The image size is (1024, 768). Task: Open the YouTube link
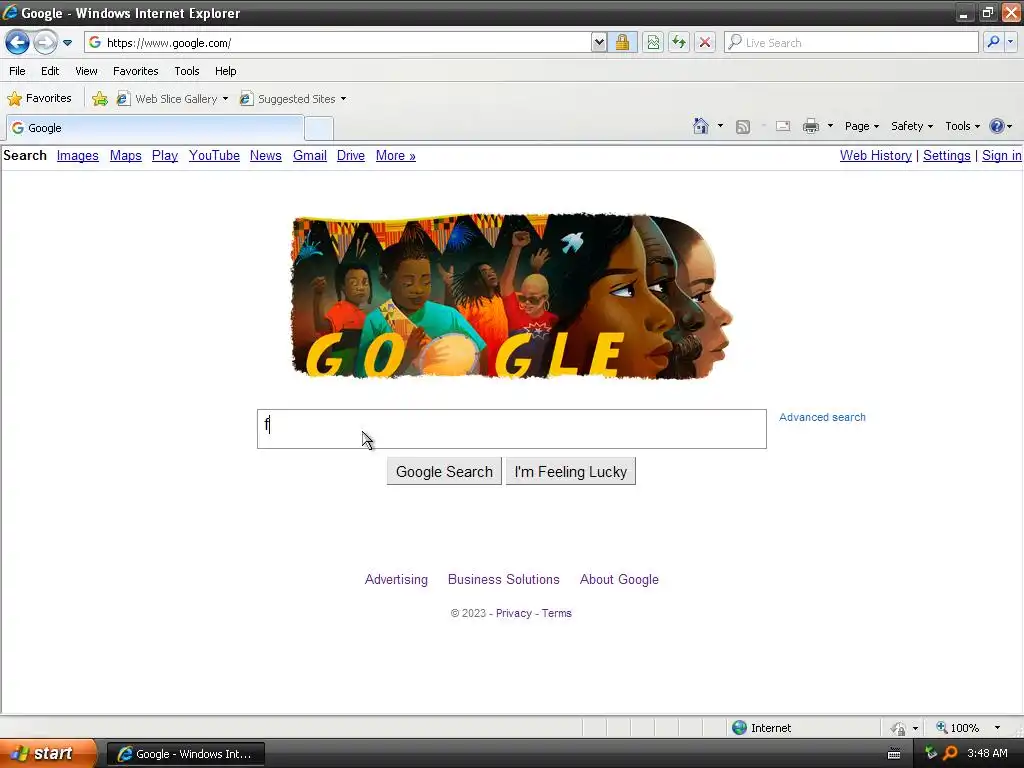pos(214,155)
